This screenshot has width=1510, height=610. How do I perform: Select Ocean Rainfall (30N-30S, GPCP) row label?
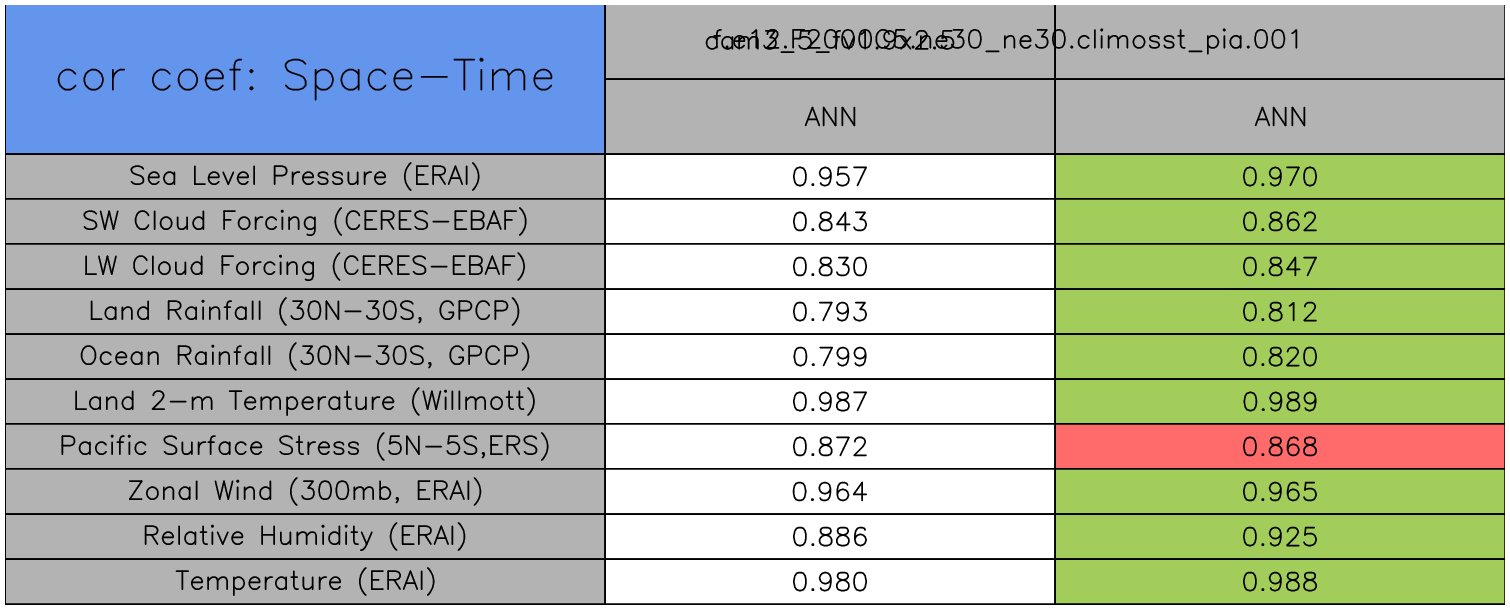click(305, 357)
